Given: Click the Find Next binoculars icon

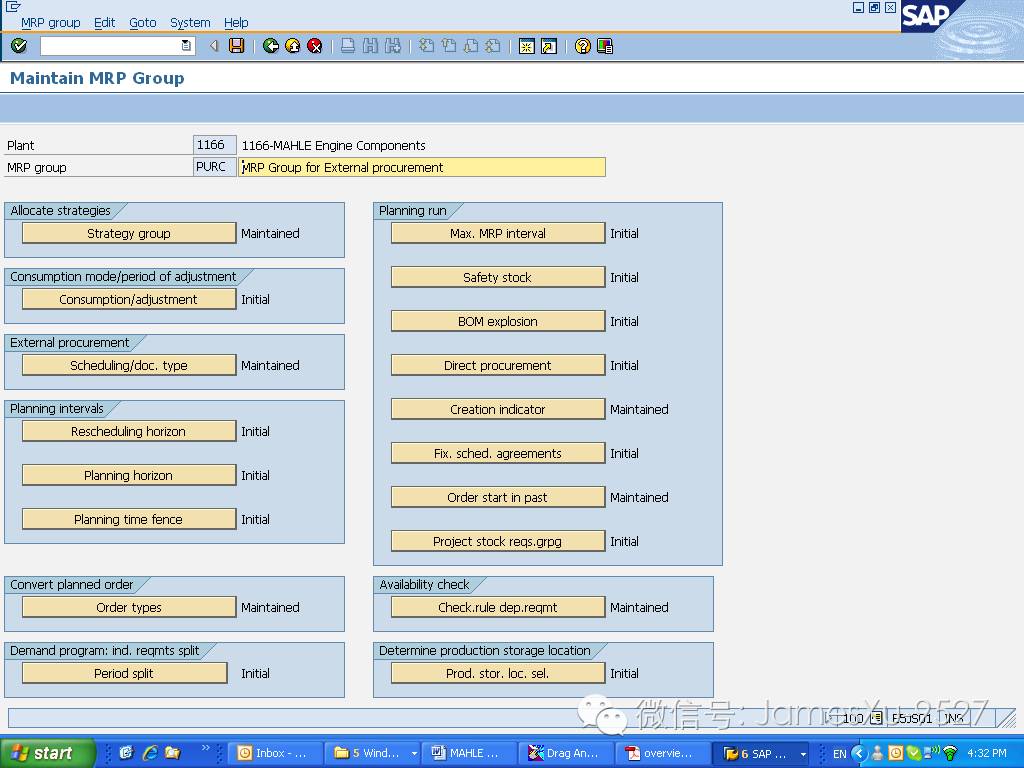Looking at the screenshot, I should 392,46.
